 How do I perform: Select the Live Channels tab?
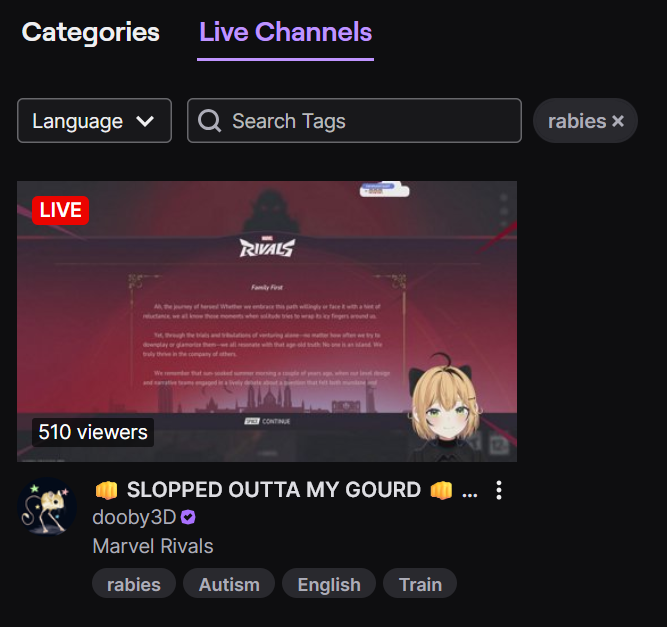pos(285,32)
